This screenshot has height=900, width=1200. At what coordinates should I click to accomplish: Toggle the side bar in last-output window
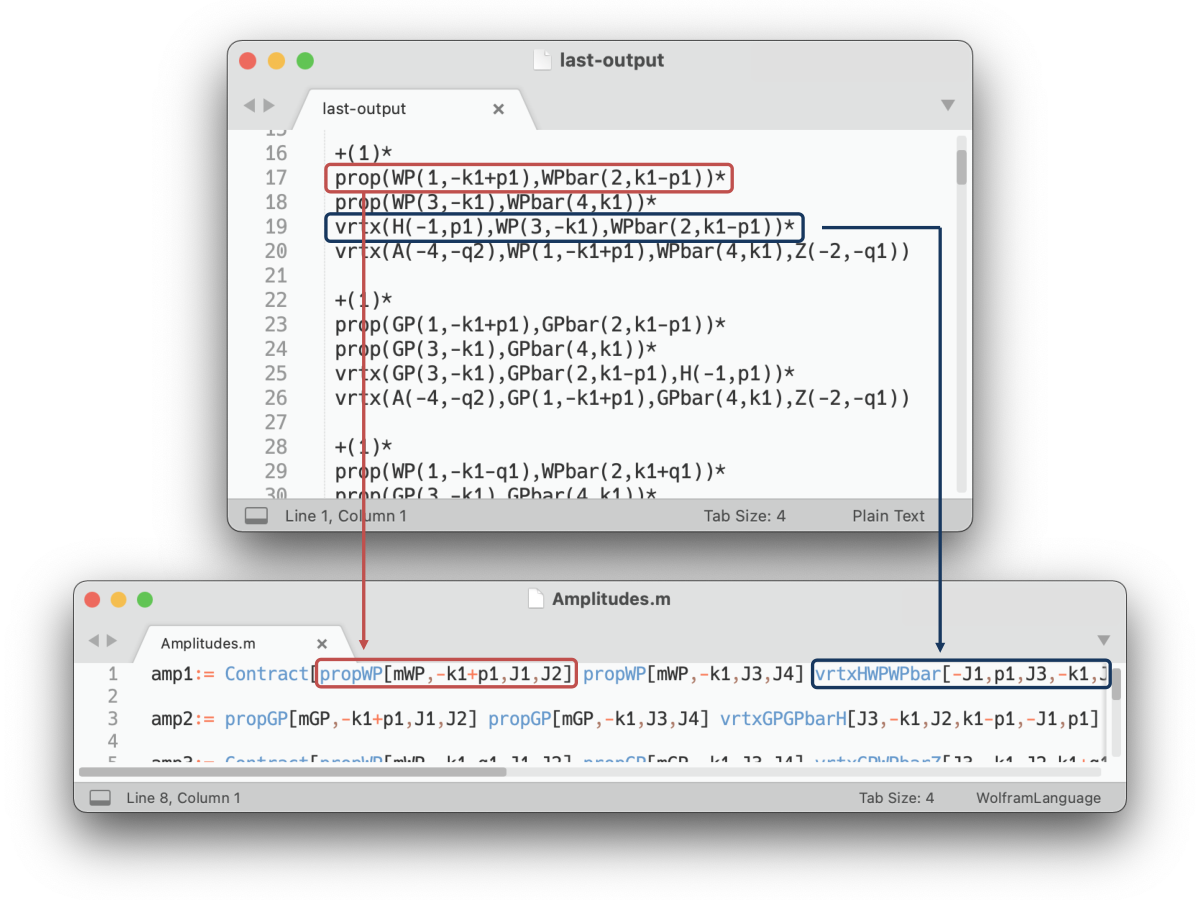point(257,516)
